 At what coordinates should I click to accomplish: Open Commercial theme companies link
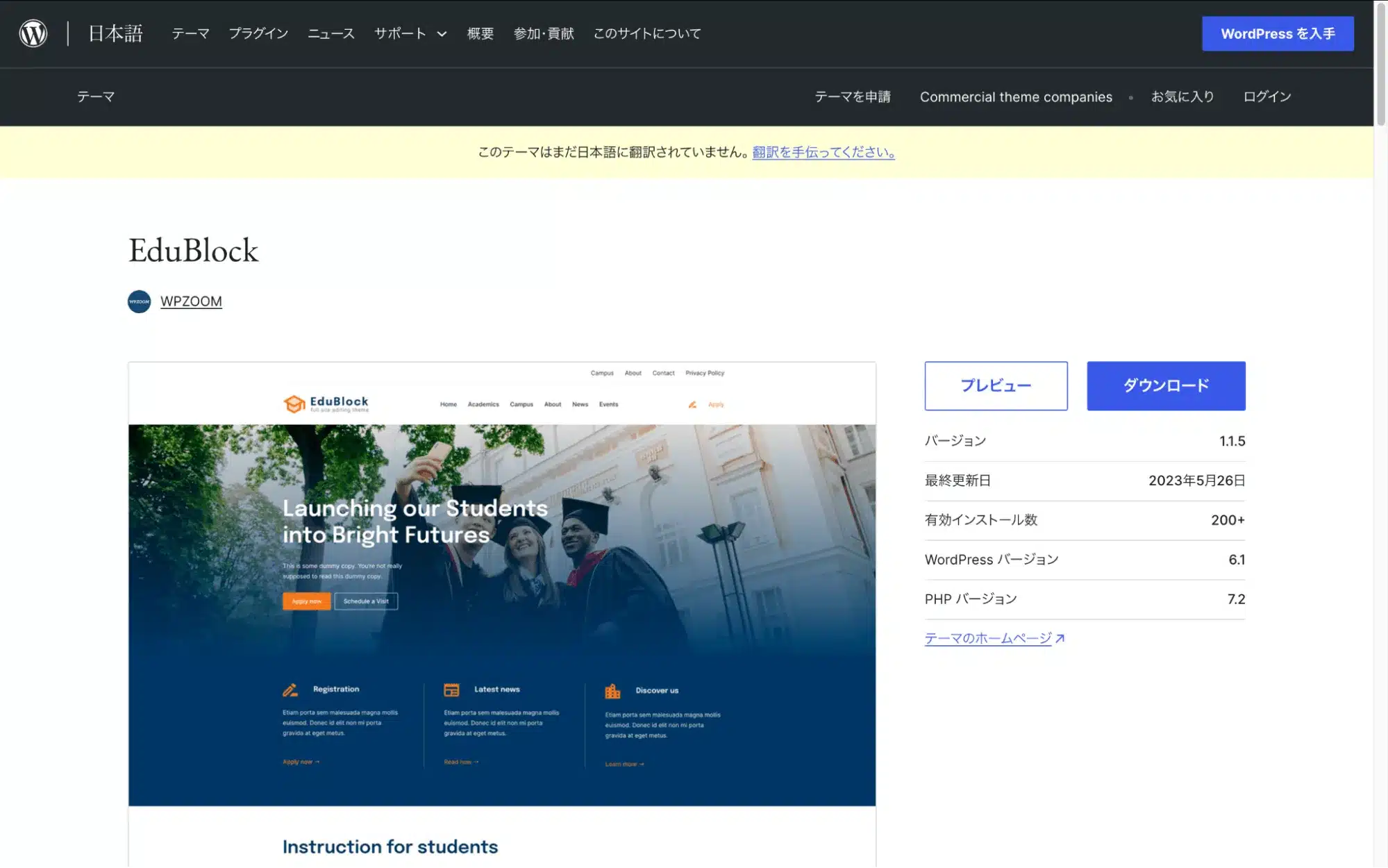coord(1016,97)
